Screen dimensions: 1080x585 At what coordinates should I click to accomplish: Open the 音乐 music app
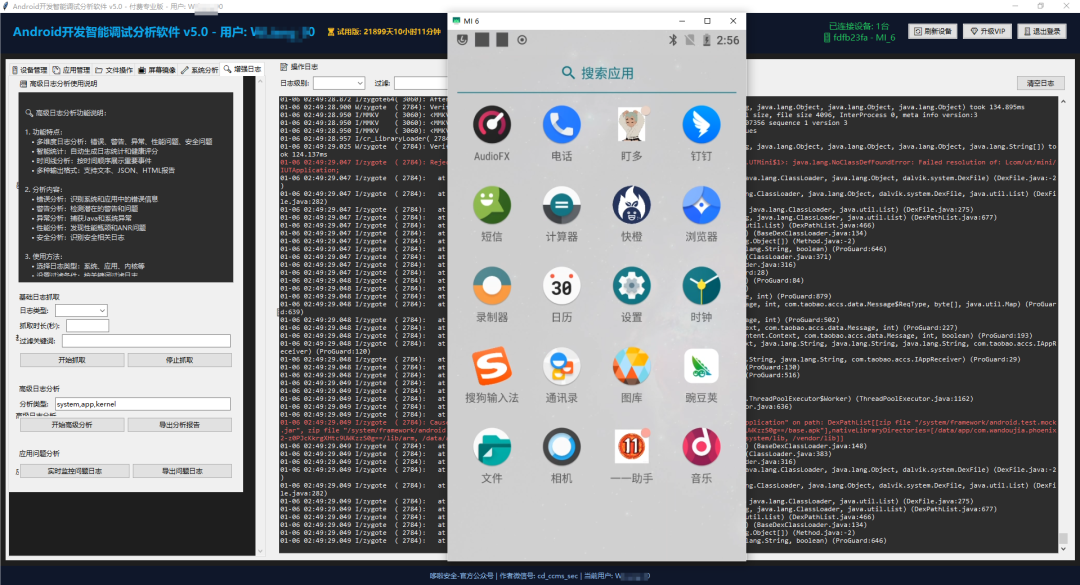tap(701, 447)
